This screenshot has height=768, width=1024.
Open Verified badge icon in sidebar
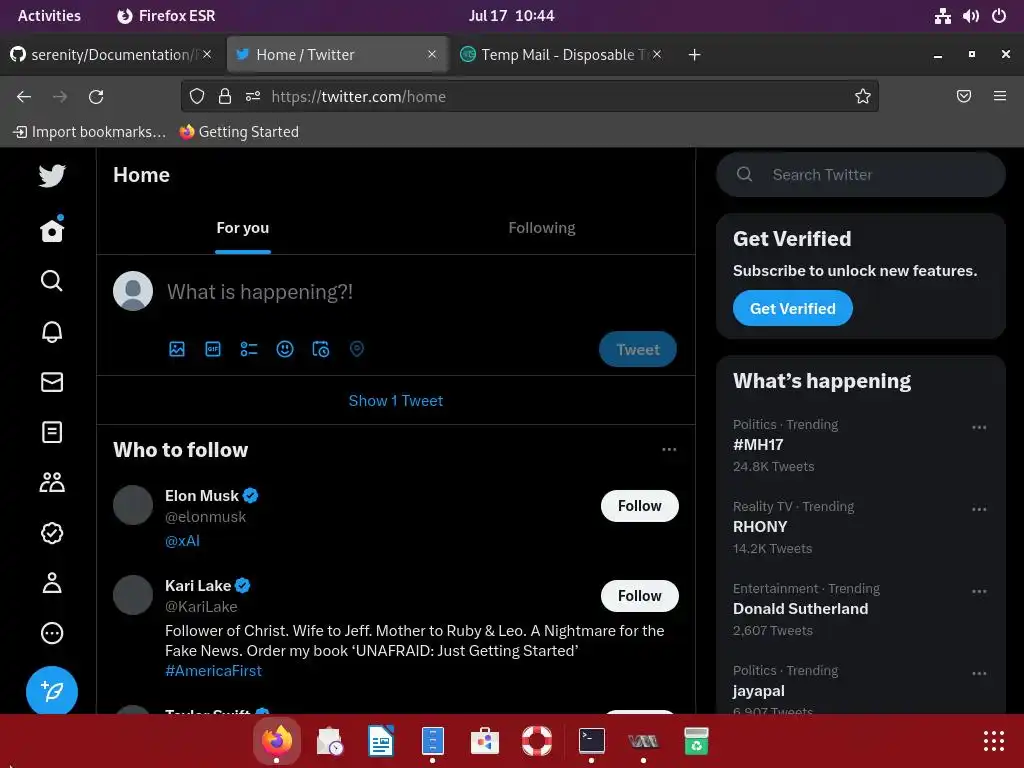pos(52,533)
